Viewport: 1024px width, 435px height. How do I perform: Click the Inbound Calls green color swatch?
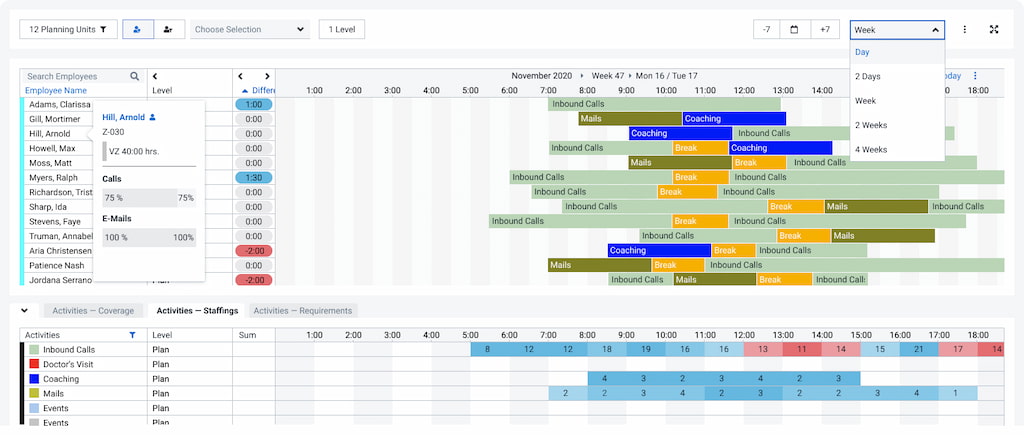point(34,350)
